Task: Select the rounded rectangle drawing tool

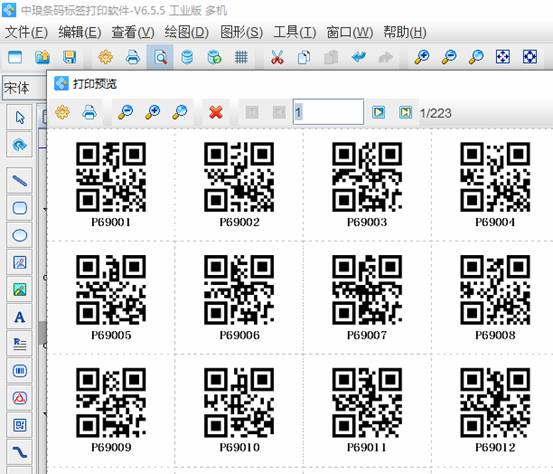Action: click(x=19, y=208)
